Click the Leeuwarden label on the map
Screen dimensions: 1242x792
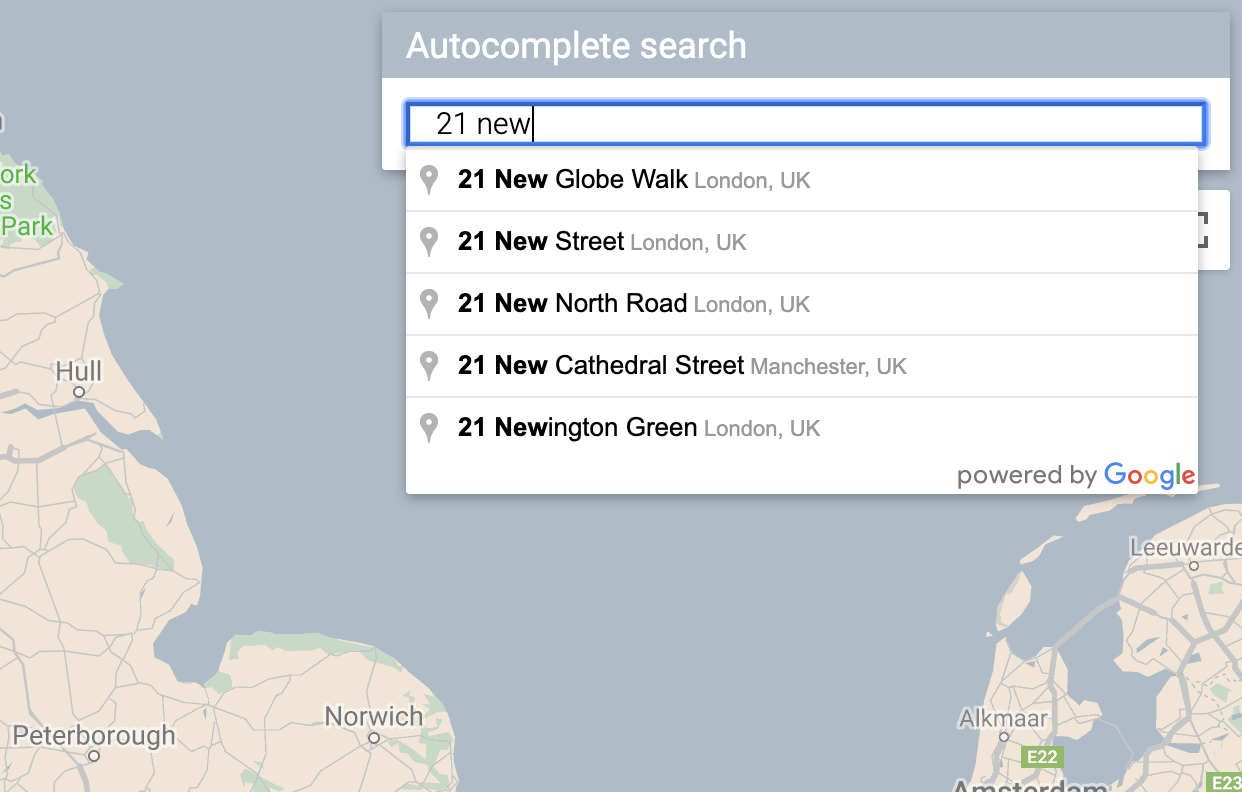point(1185,548)
